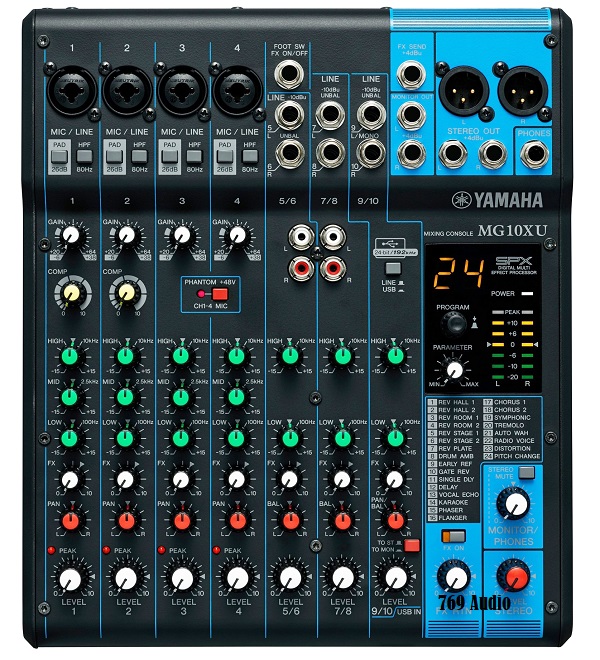Click the KARAOKE program label
Screen dimensions: 600x660
[453, 502]
